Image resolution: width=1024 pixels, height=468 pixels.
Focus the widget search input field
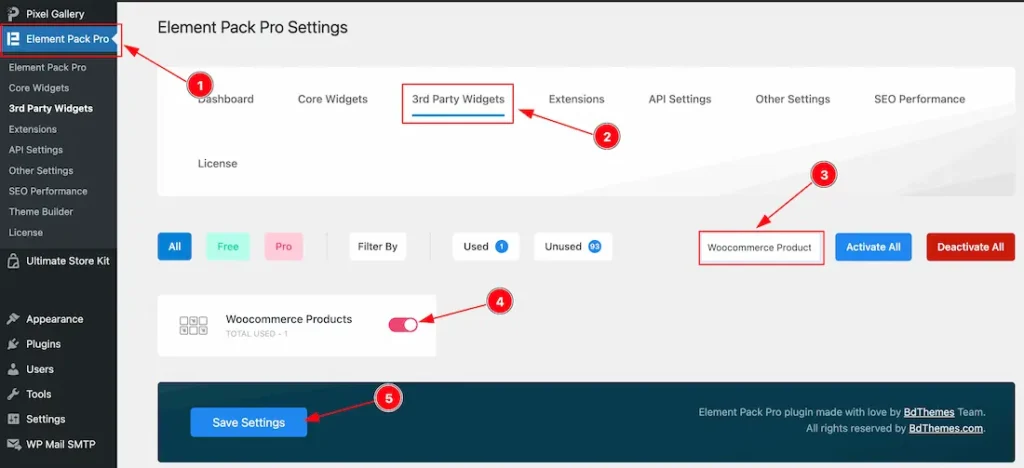(x=761, y=247)
